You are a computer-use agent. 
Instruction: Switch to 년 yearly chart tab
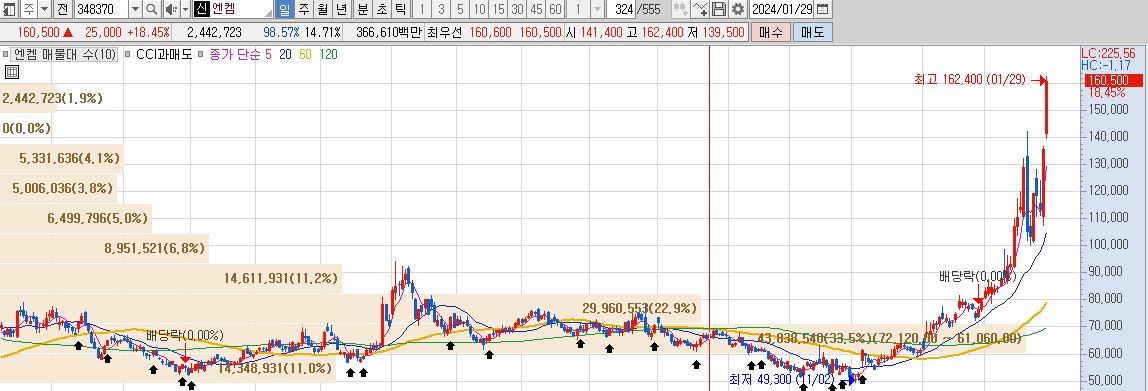(341, 9)
